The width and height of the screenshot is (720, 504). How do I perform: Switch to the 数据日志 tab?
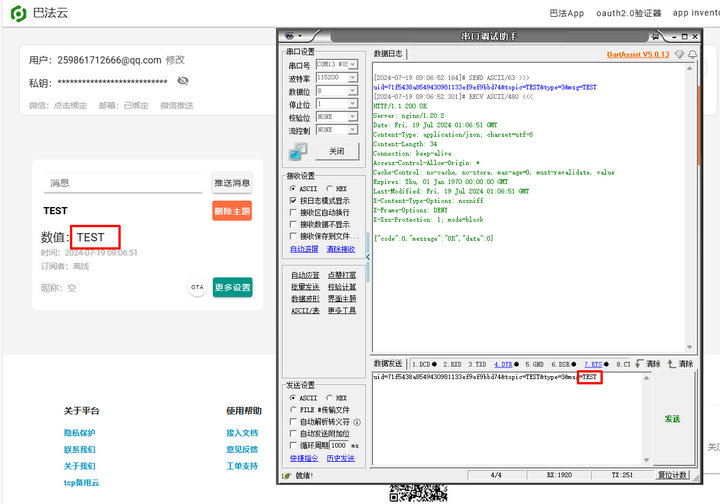[x=388, y=54]
